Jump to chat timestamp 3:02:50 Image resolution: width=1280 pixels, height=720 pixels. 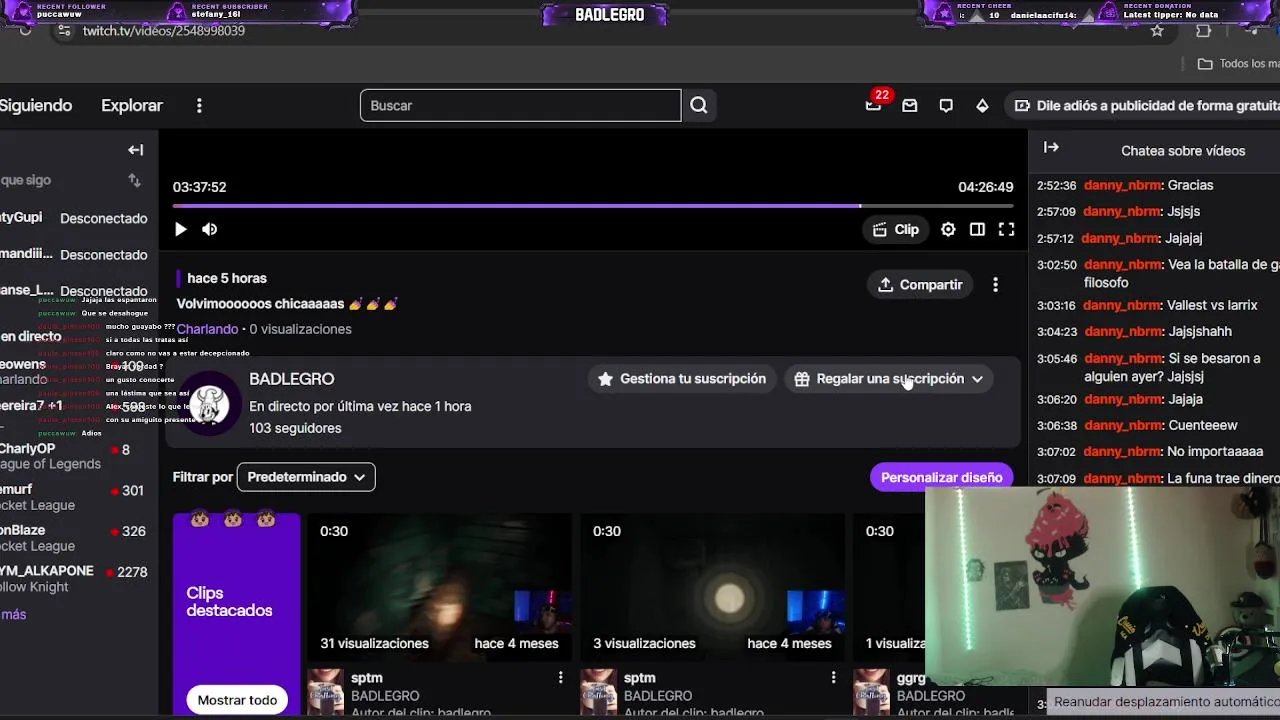pos(1056,265)
